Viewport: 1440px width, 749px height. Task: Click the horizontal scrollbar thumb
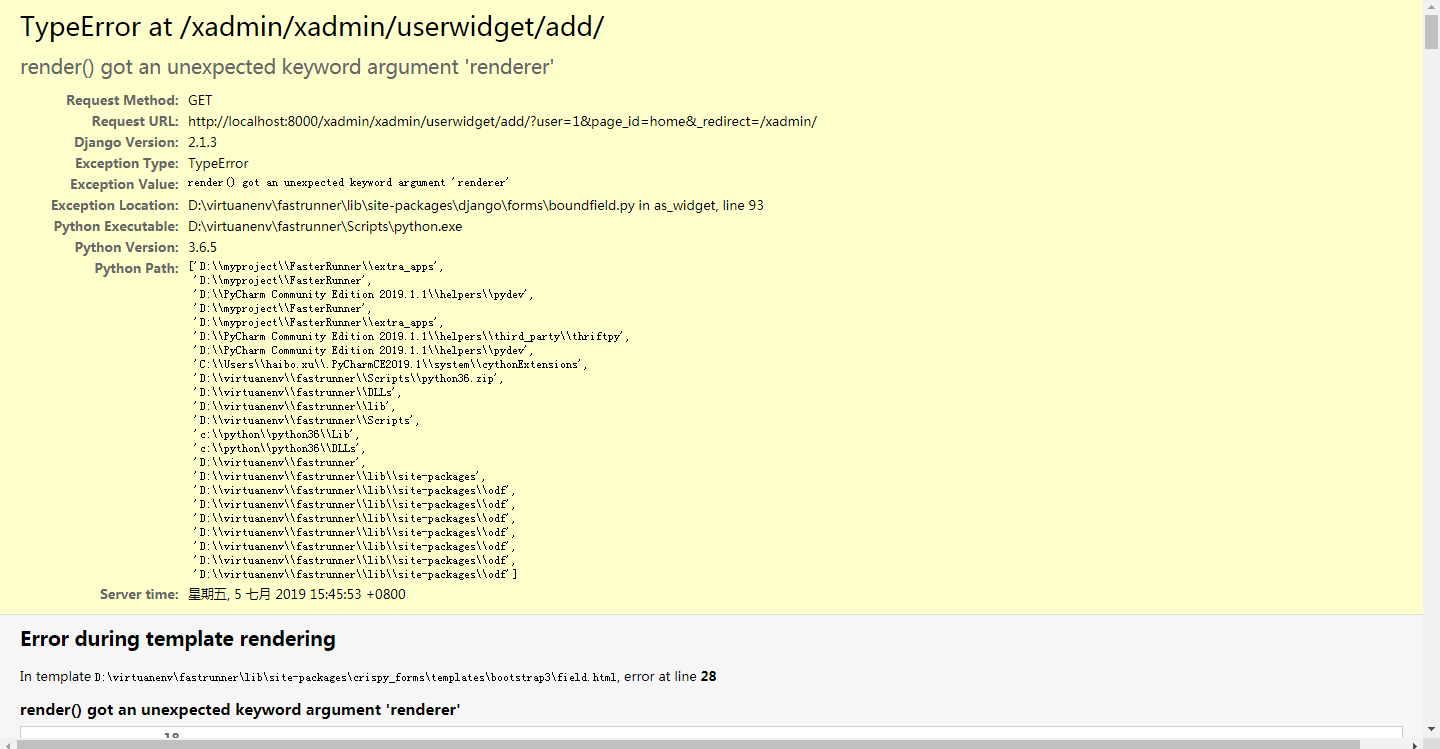(x=688, y=744)
